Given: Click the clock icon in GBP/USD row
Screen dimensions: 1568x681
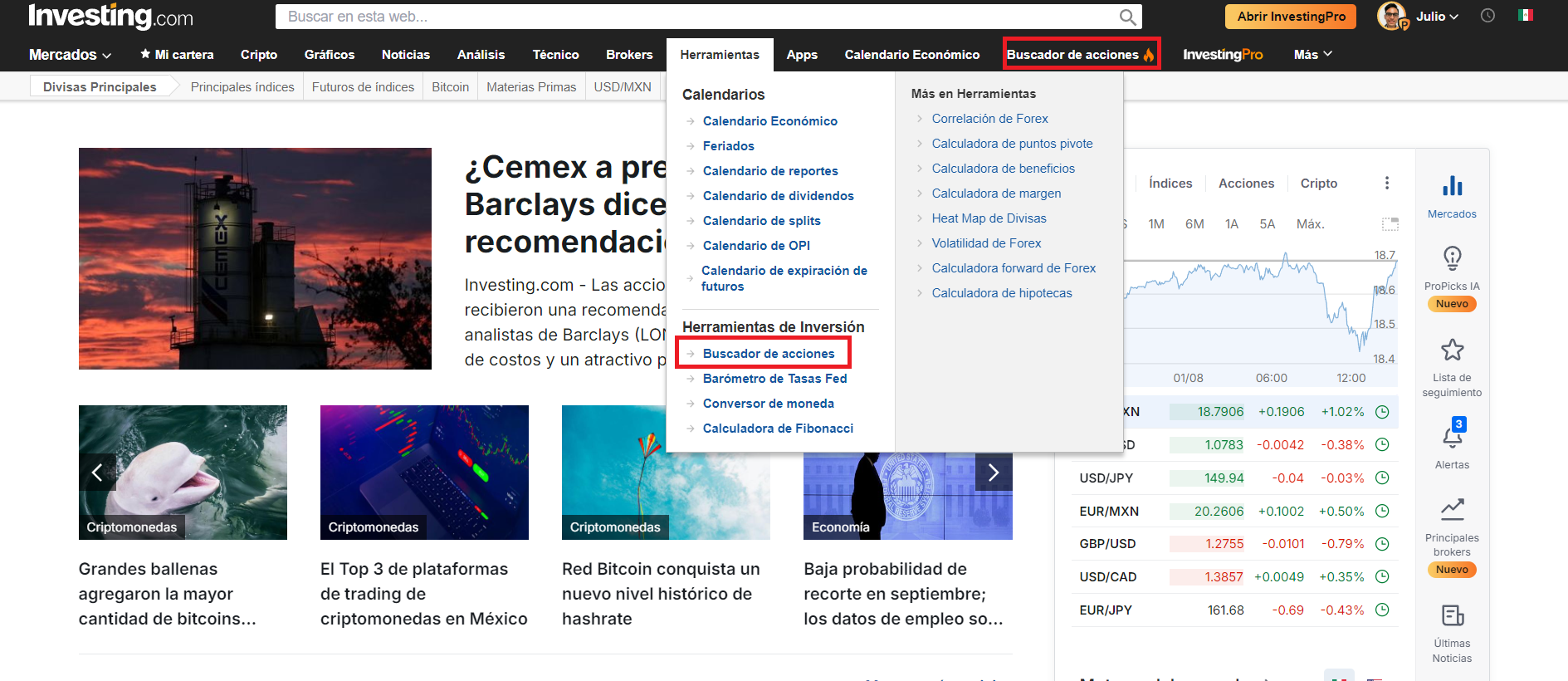Looking at the screenshot, I should point(1382,544).
